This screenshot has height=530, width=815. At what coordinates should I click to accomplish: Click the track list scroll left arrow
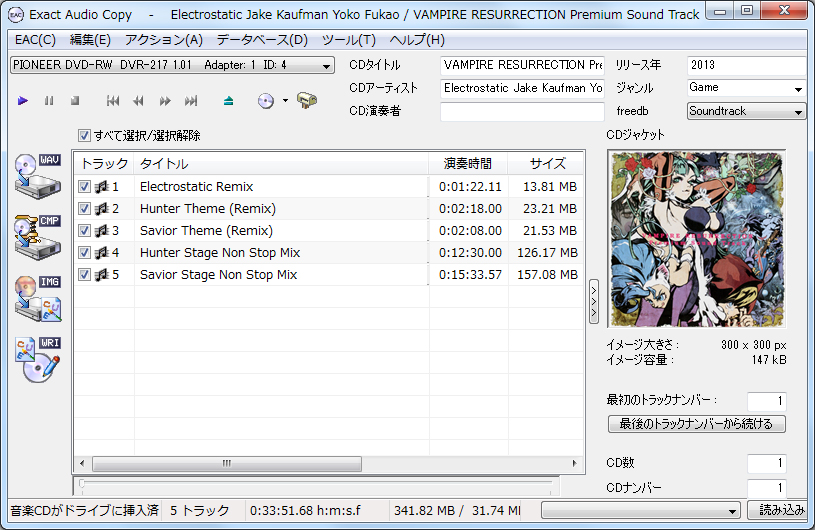82,463
